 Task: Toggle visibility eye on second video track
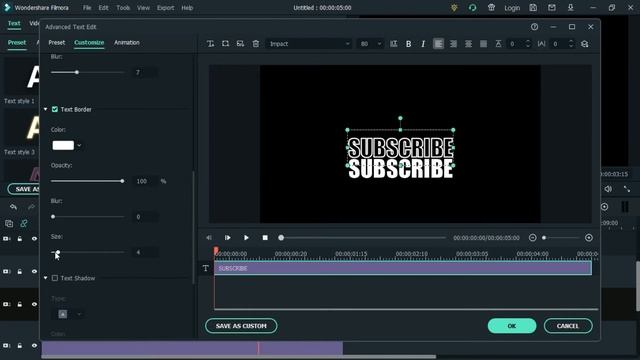tap(34, 271)
